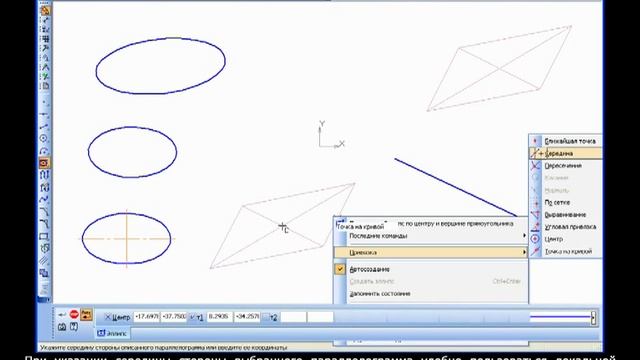This screenshot has height=360, width=640.
Task: Click the highlighted Ellipse tool
Action: point(45,163)
